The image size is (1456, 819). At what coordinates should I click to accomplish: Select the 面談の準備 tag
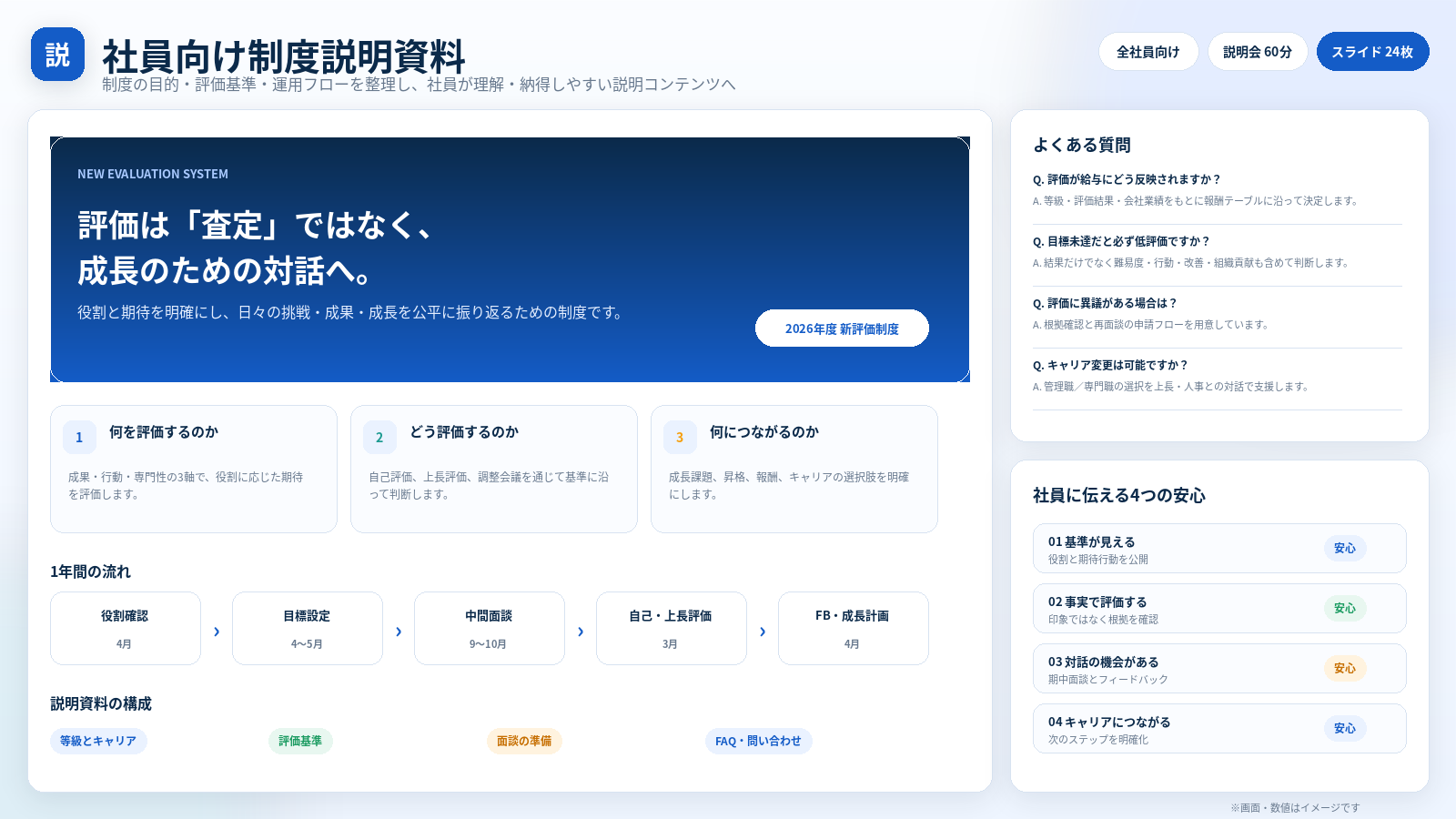pos(524,741)
